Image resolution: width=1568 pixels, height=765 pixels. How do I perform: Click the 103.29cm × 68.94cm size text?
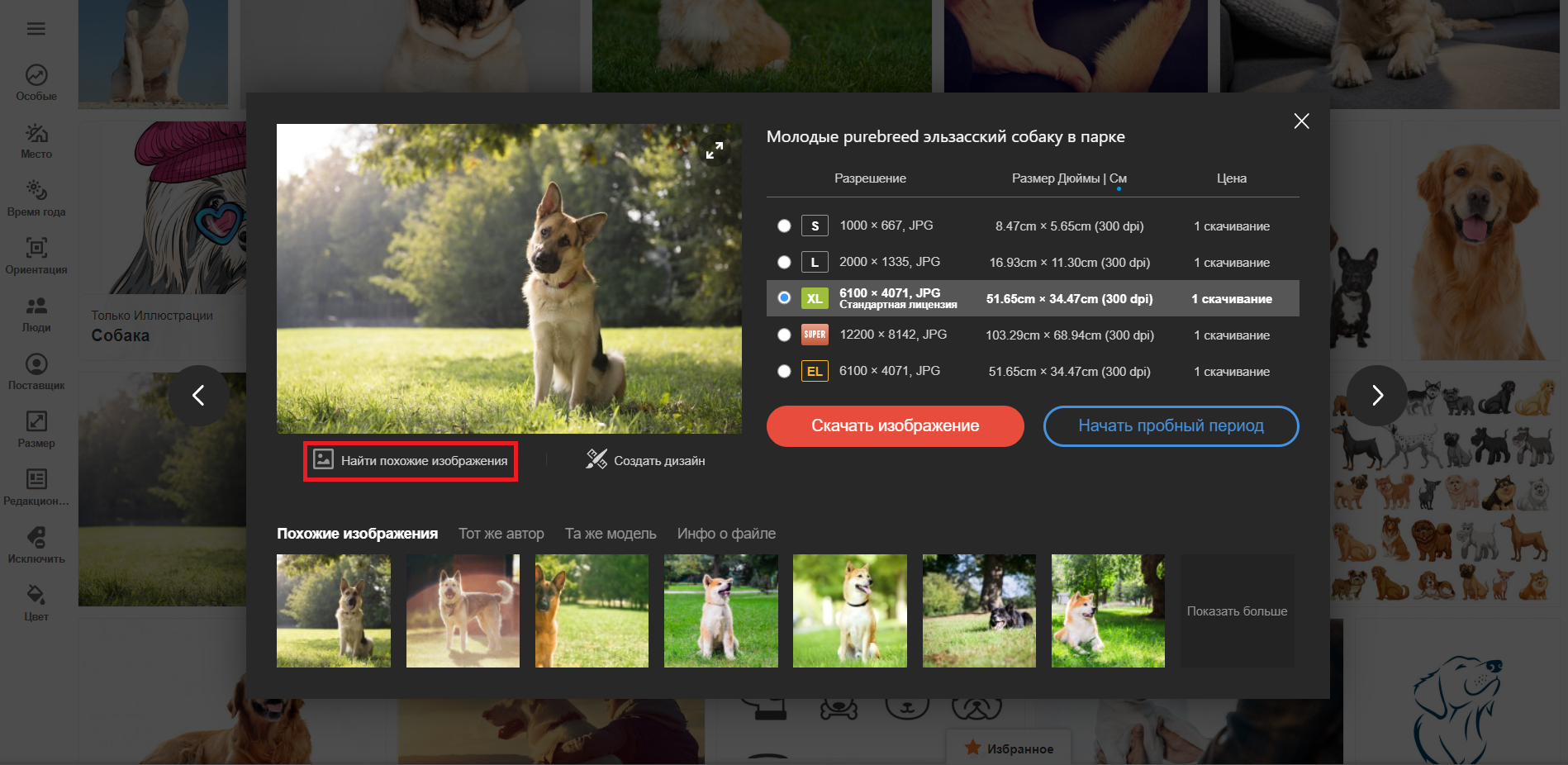[1070, 335]
